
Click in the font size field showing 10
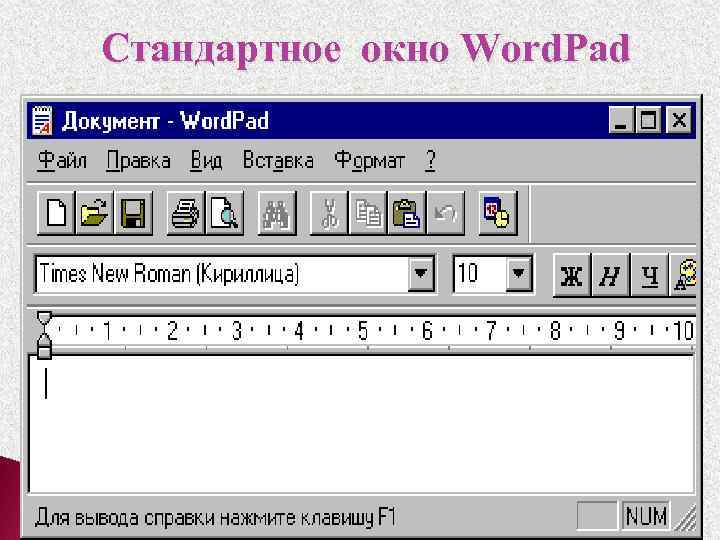click(x=480, y=274)
